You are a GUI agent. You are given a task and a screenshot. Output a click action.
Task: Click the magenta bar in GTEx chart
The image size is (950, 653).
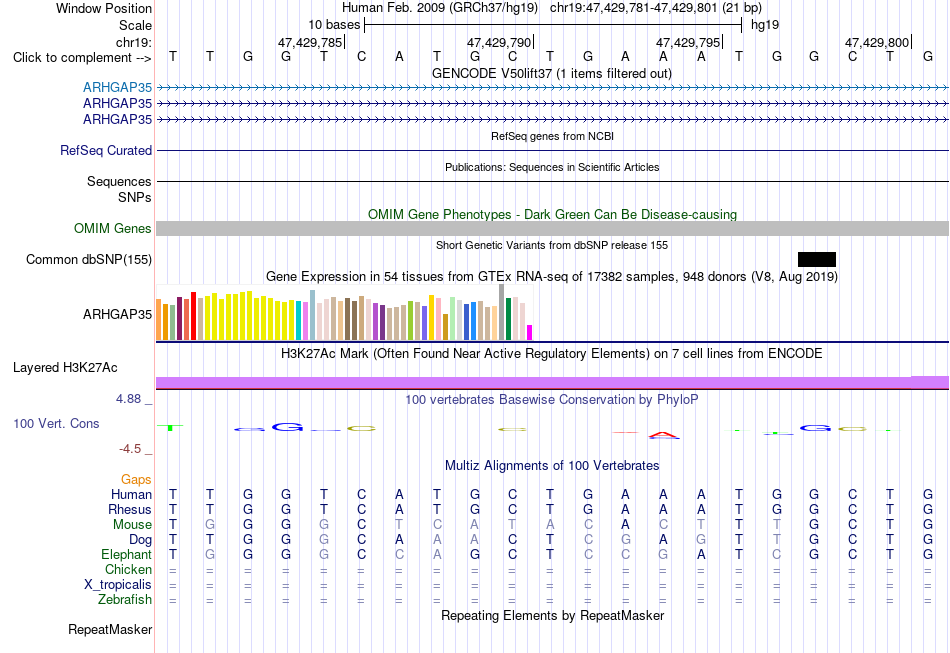pyautogui.click(x=530, y=333)
